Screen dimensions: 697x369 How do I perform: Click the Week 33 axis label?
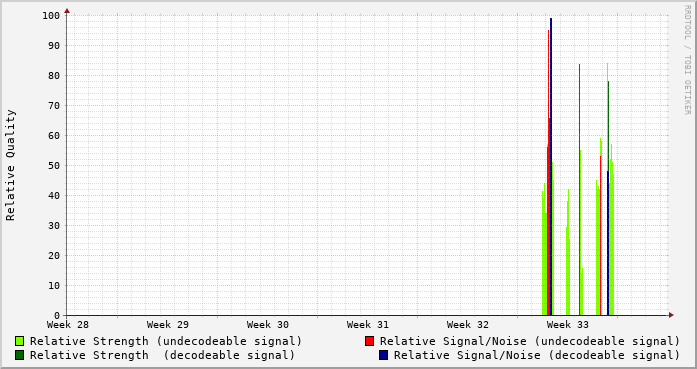(x=568, y=325)
